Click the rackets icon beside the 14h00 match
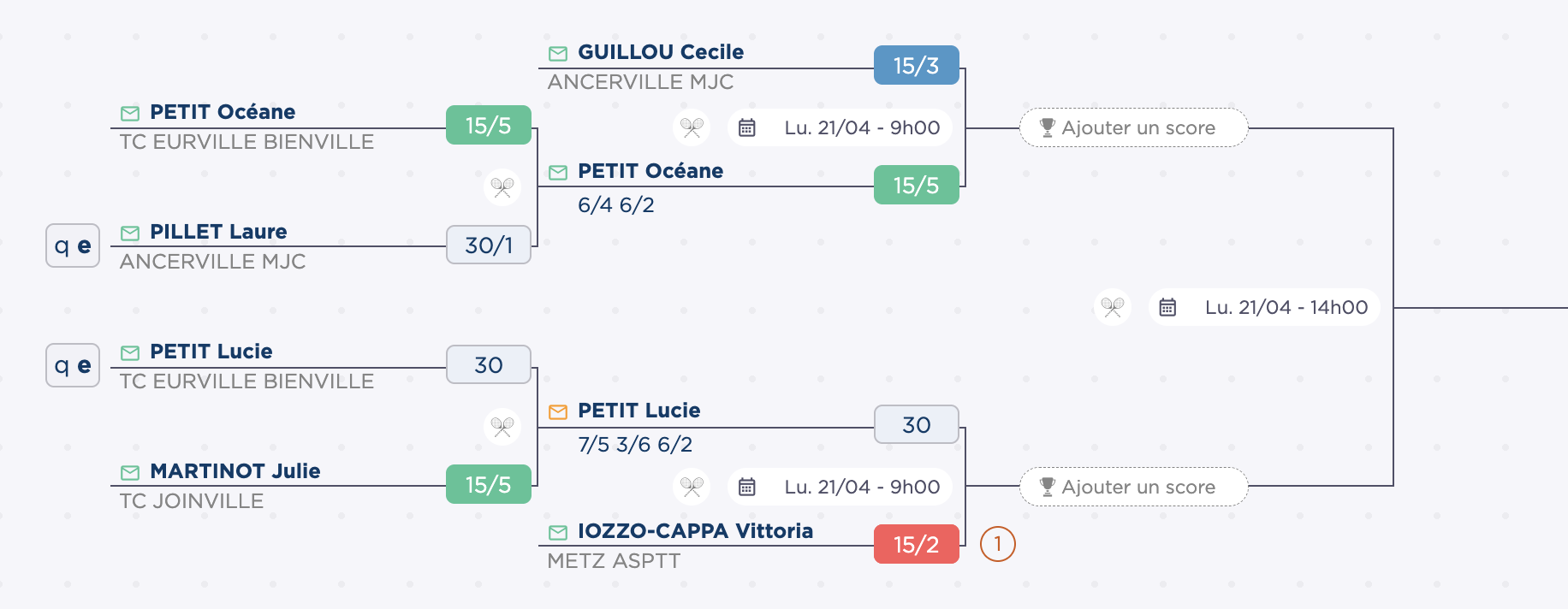 click(x=1113, y=307)
